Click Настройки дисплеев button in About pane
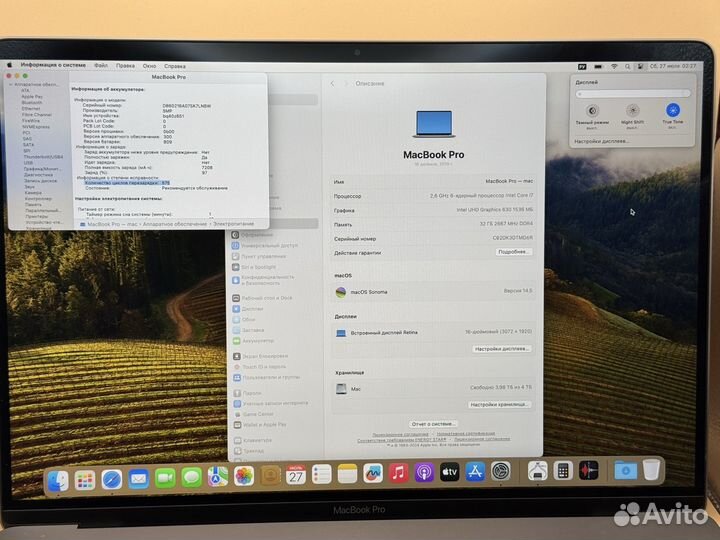Image resolution: width=720 pixels, height=540 pixels. pyautogui.click(x=502, y=349)
